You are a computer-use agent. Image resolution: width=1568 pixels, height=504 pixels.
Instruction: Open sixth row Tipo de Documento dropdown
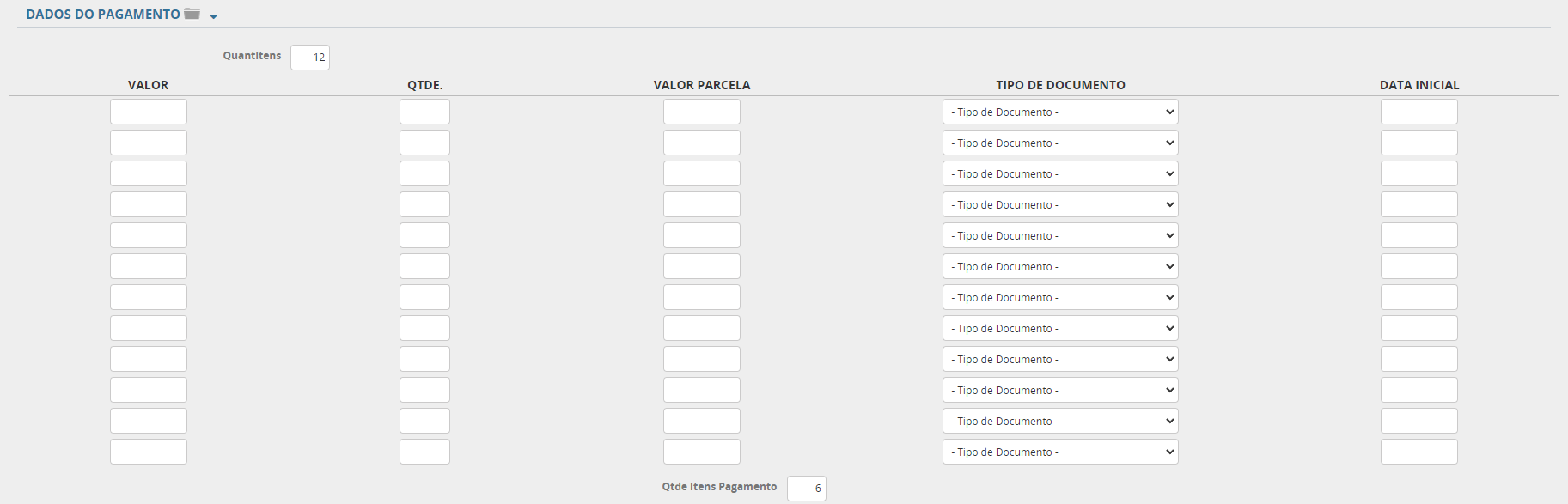pyautogui.click(x=1060, y=267)
